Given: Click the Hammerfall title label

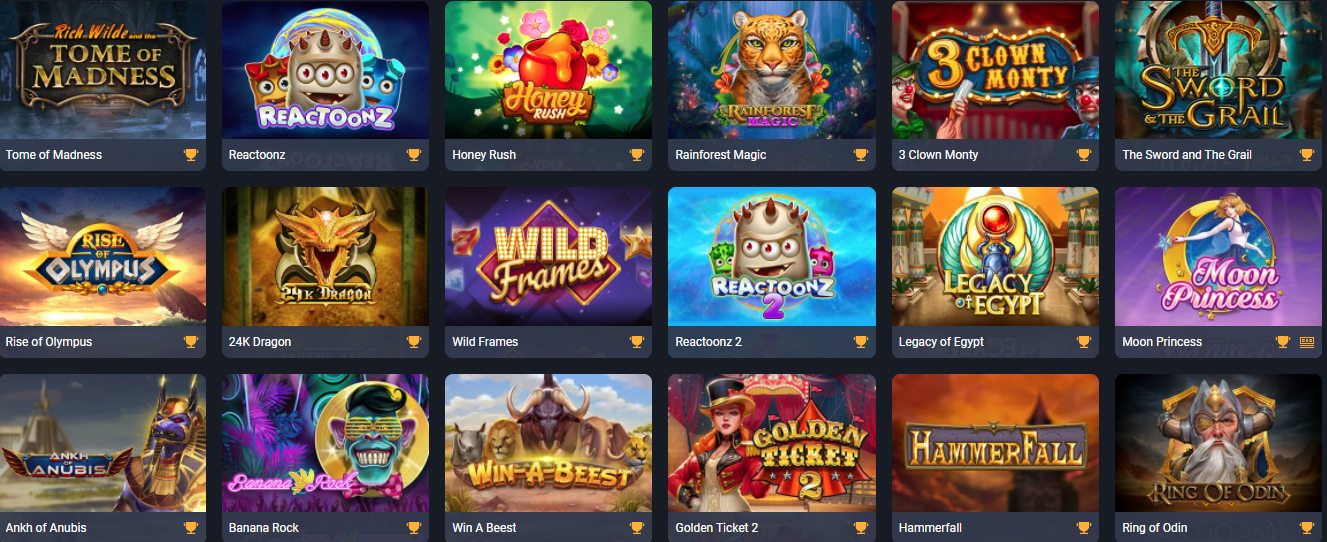Looking at the screenshot, I should click(930, 528).
